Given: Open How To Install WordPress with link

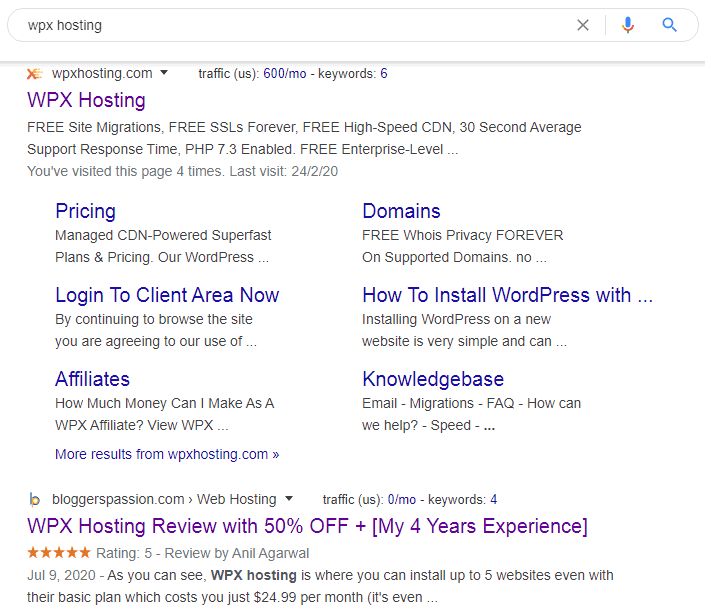Looking at the screenshot, I should tap(508, 295).
